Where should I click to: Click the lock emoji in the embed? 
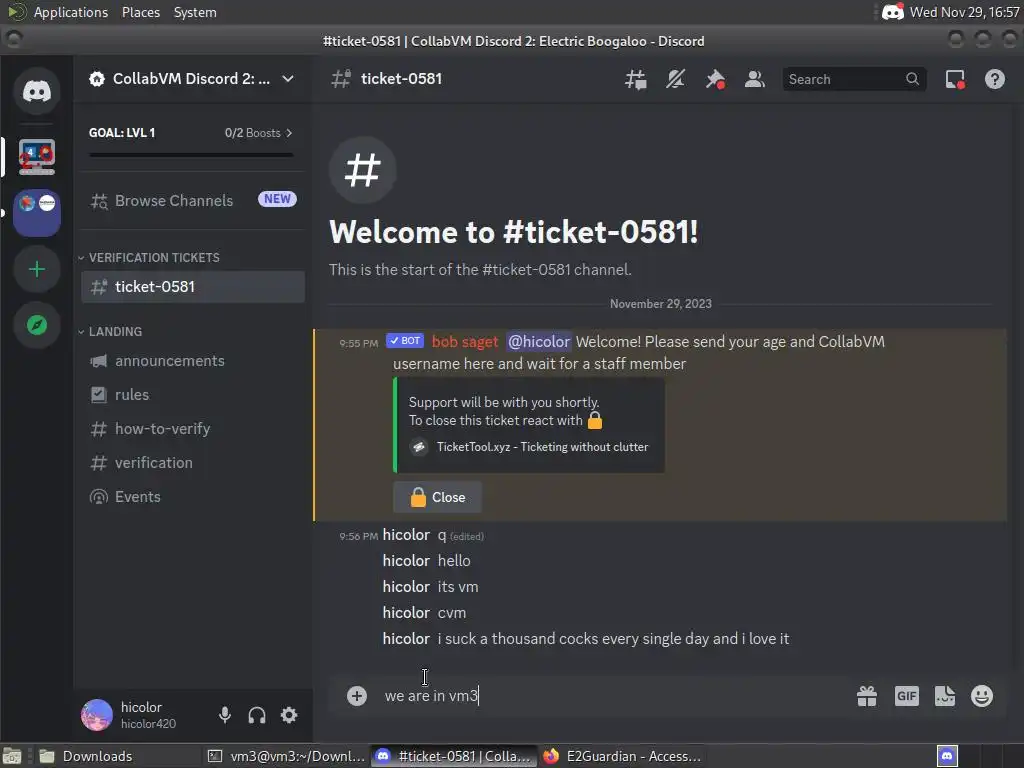[595, 421]
